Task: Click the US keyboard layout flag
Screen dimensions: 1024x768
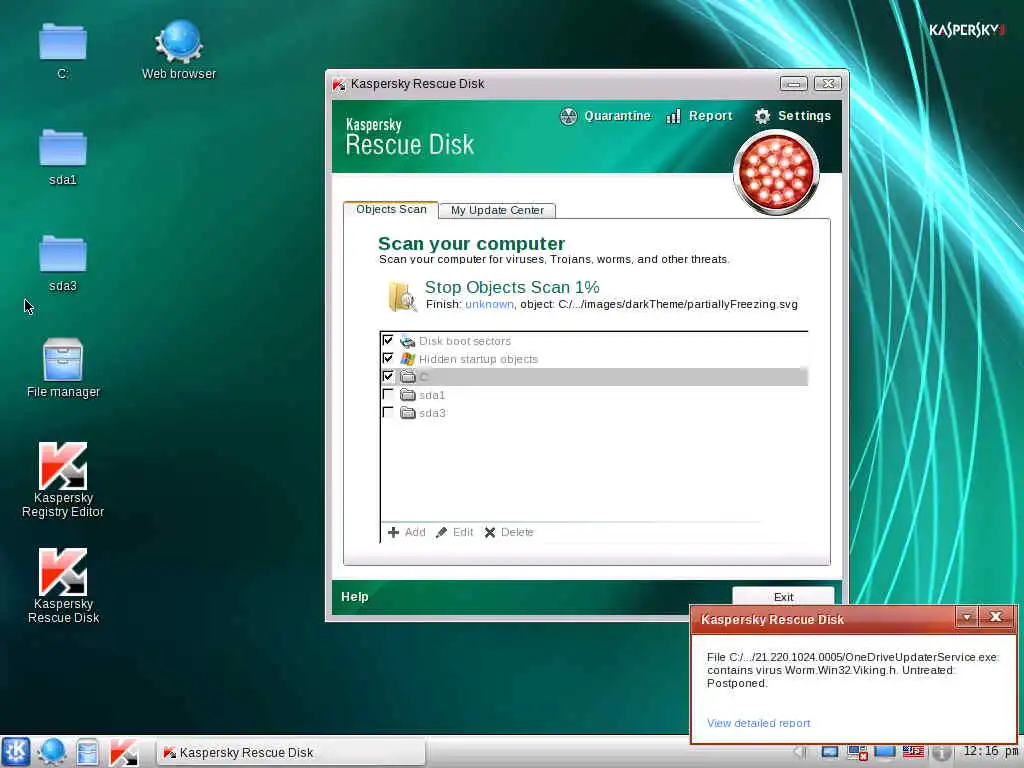Action: point(913,752)
